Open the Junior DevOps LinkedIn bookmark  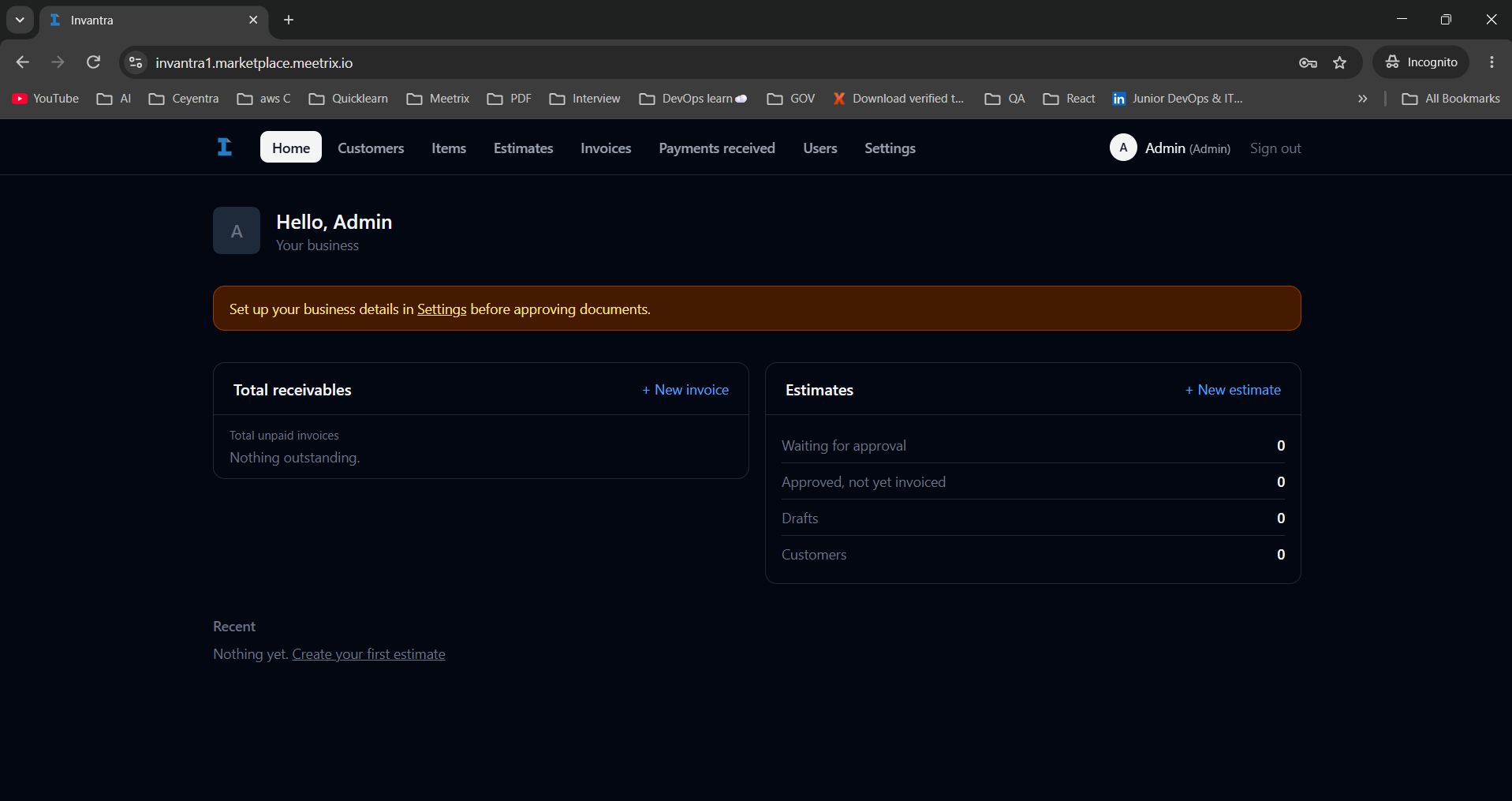(x=1177, y=99)
